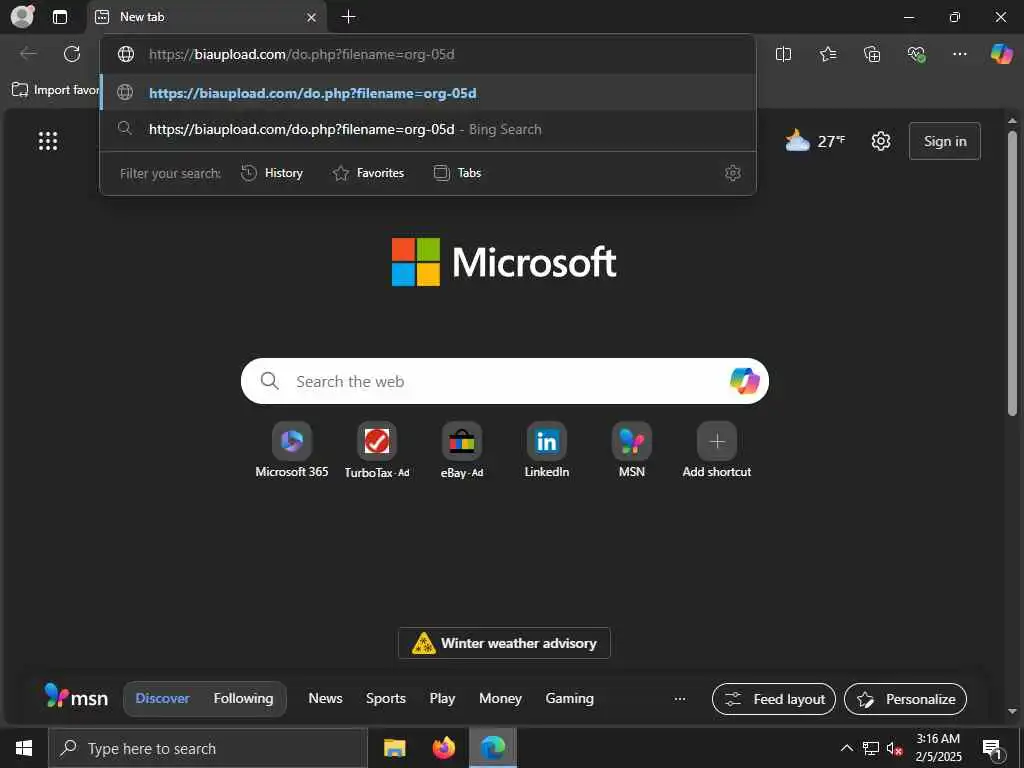Open address bar suggestion settings gear
Screen dimensions: 1024x768
click(x=733, y=173)
